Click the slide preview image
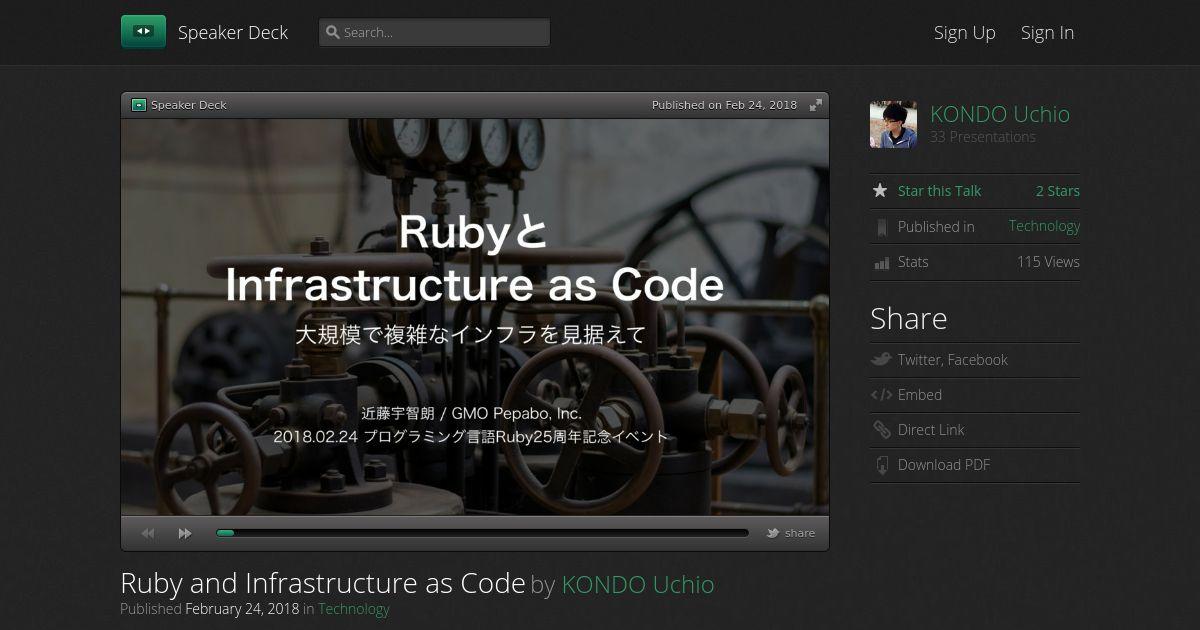Screen dimensions: 1200x630 point(475,317)
